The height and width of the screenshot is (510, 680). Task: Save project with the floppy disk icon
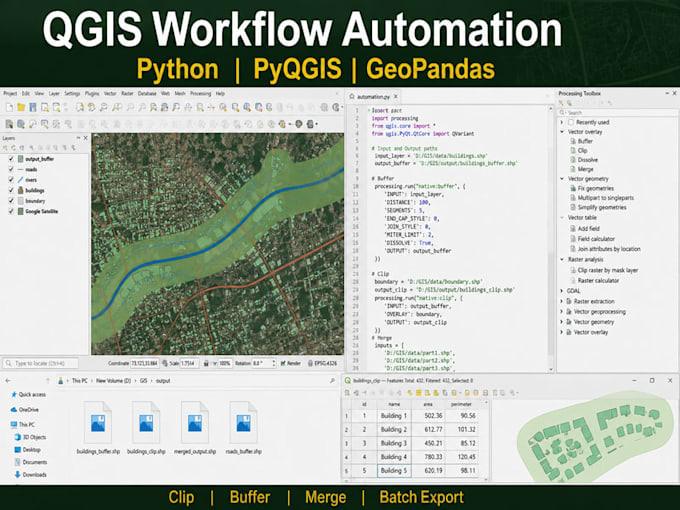tap(33, 107)
